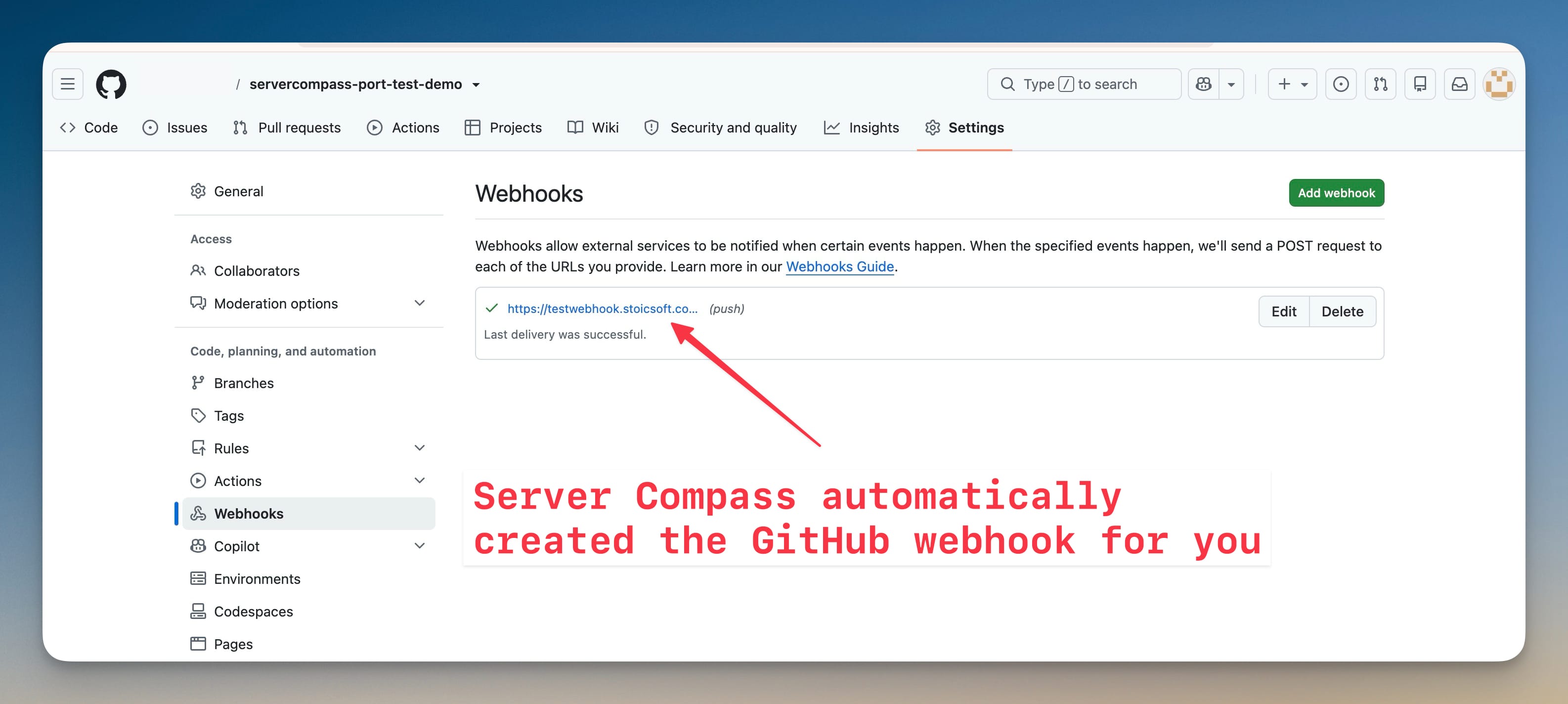The width and height of the screenshot is (1568, 704).
Task: Open the Copilot chat icon in header
Action: click(x=1203, y=84)
